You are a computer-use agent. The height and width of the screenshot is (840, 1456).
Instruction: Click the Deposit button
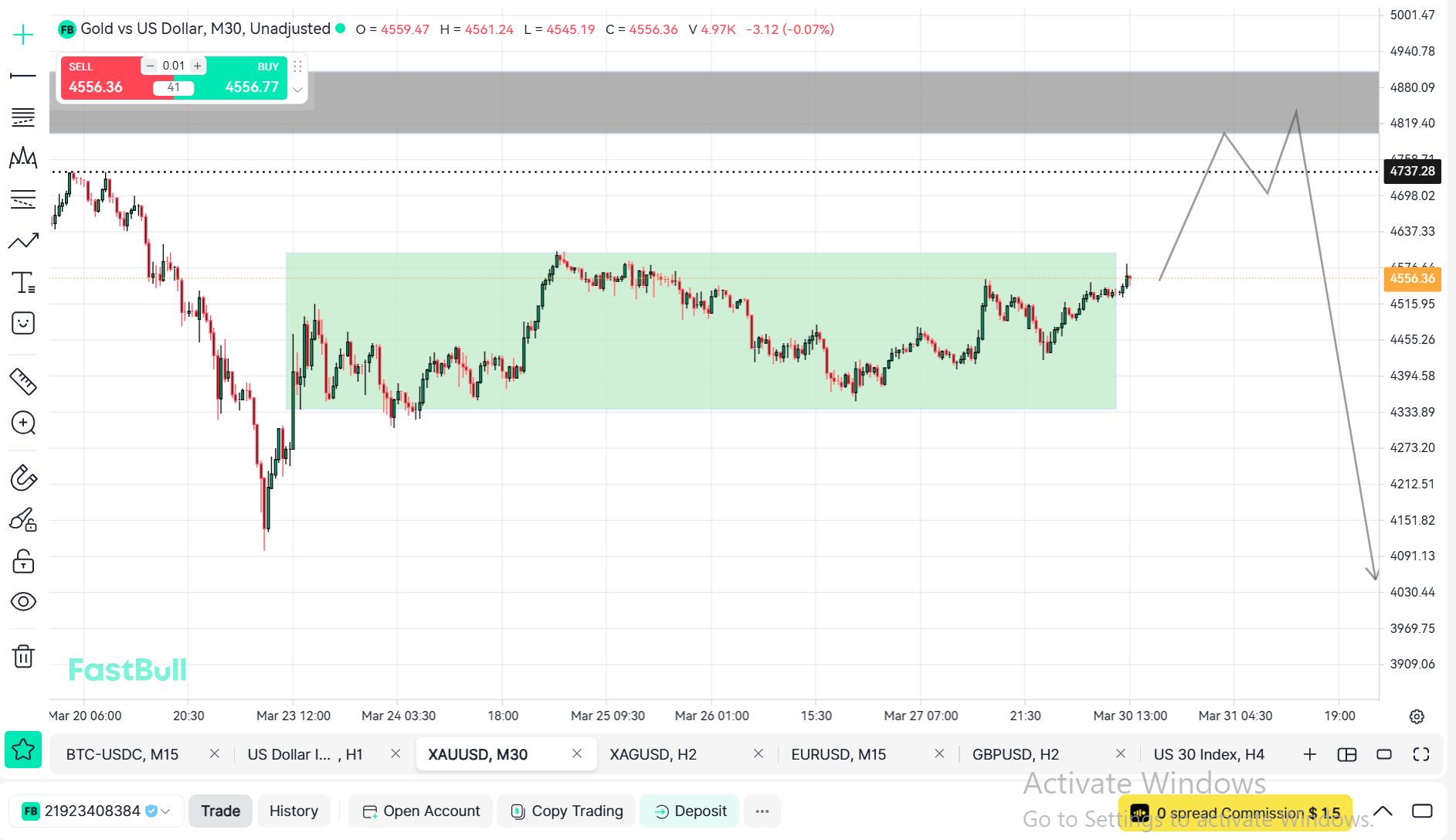click(690, 811)
